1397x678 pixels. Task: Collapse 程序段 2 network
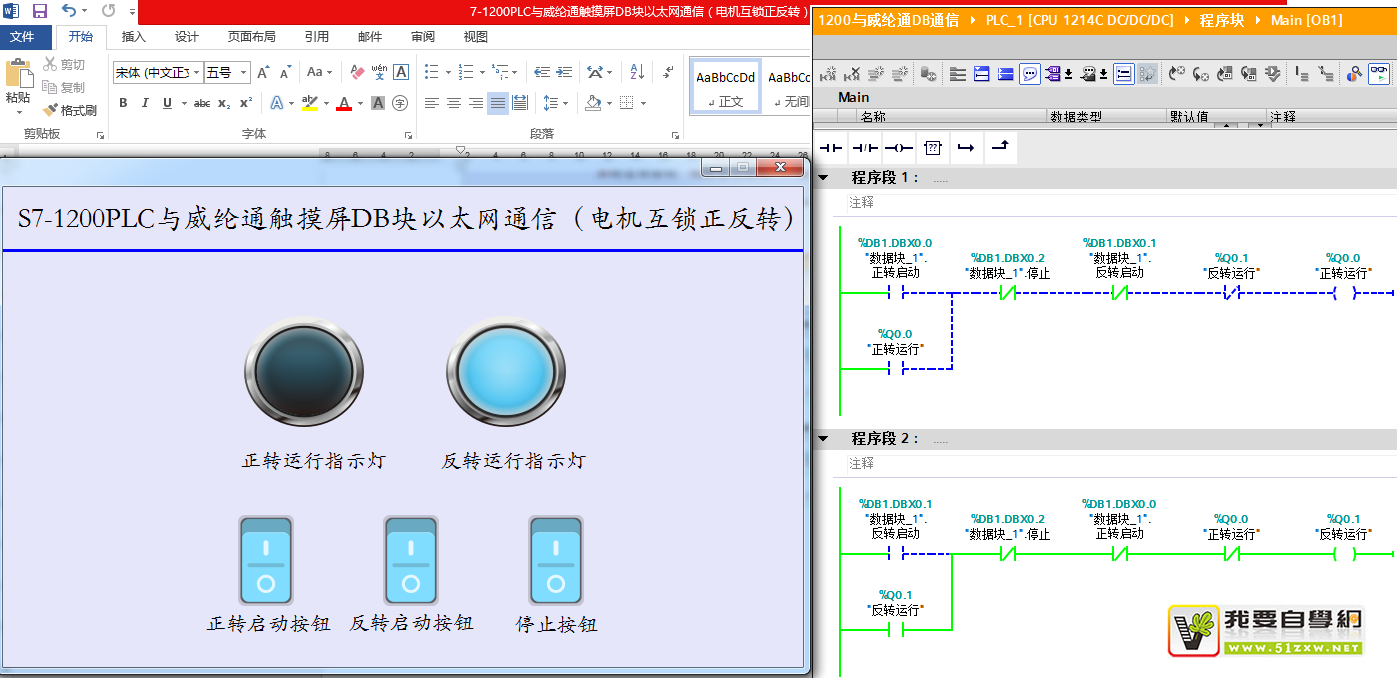coord(823,439)
